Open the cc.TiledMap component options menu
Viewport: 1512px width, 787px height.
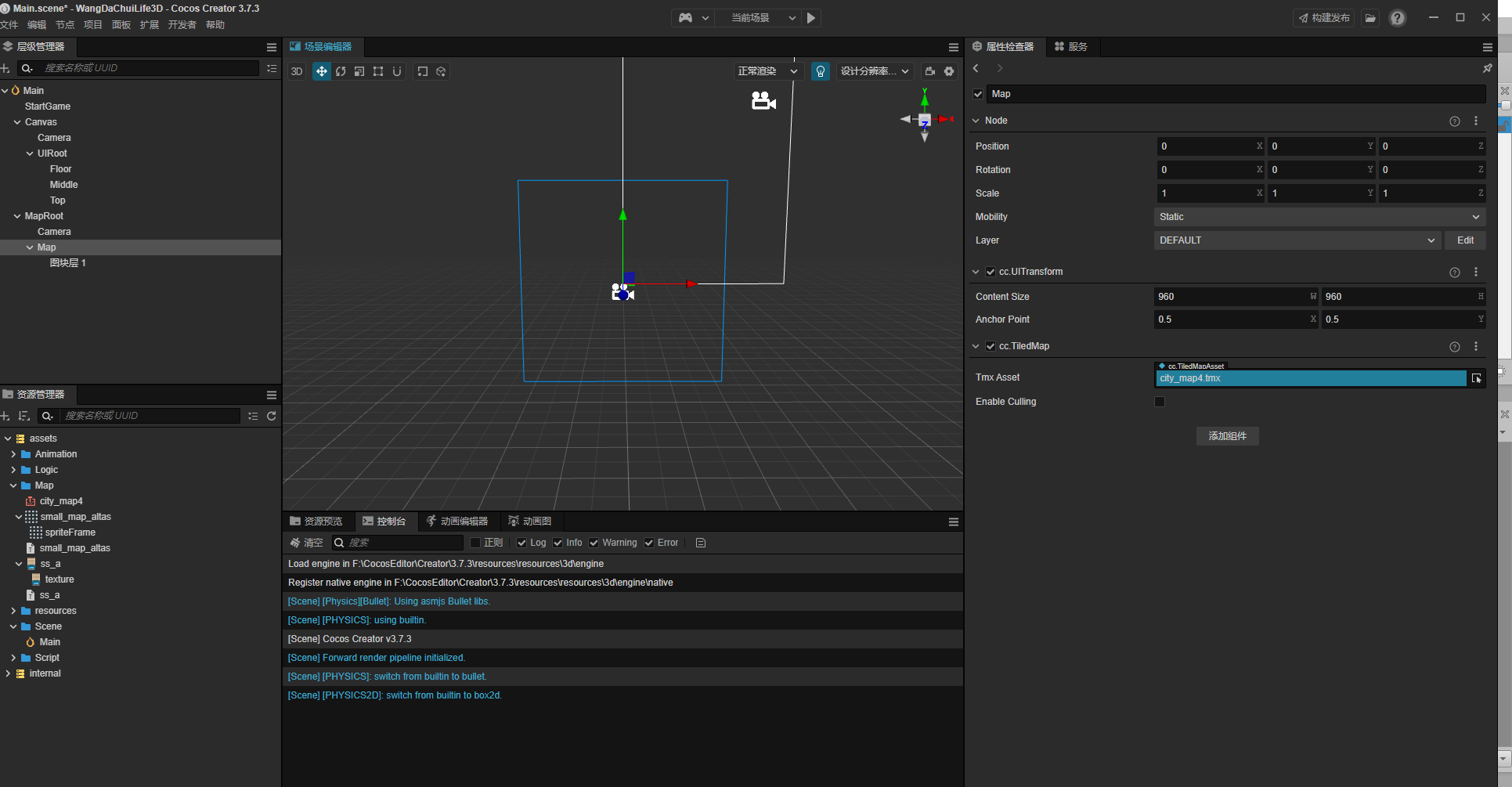[x=1476, y=346]
